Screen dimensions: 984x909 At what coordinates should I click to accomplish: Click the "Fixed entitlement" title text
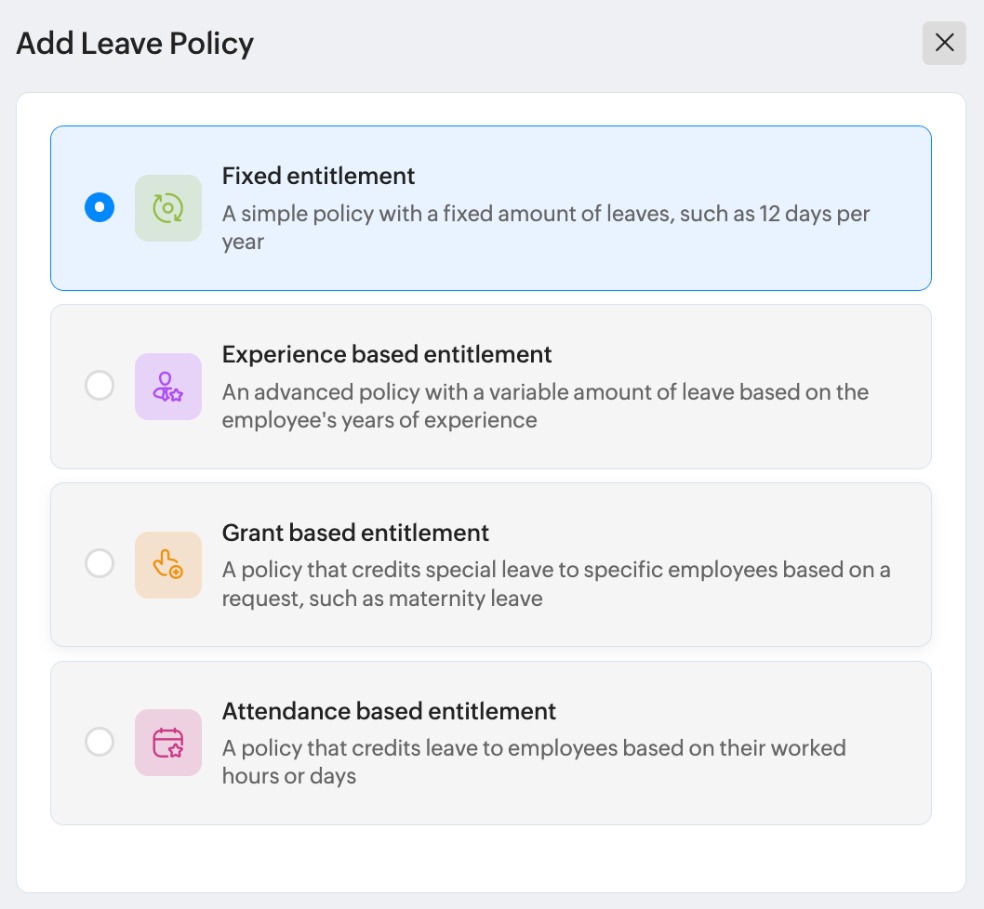click(x=318, y=176)
